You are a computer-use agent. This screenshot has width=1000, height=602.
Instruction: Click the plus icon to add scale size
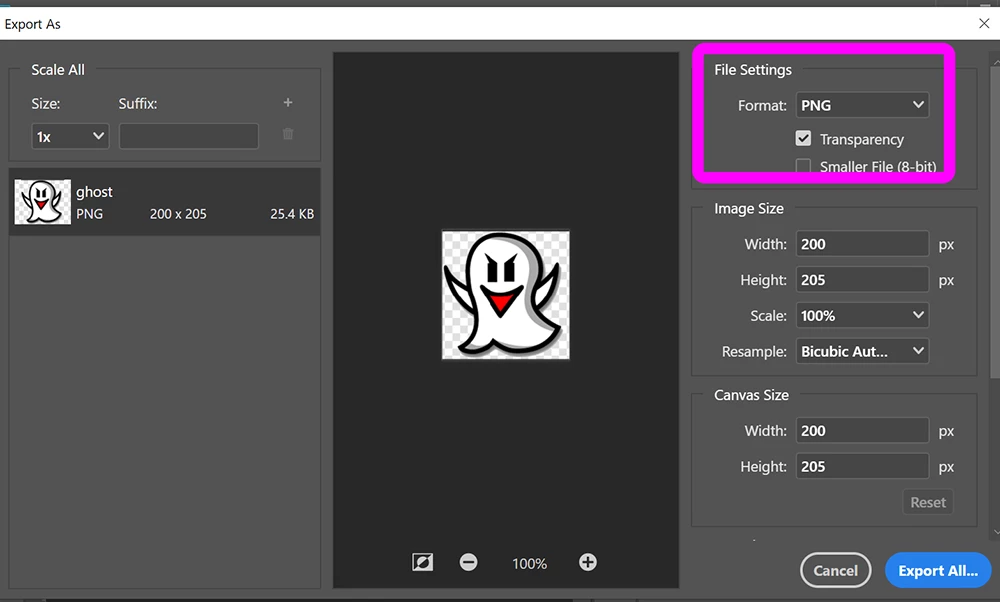click(288, 103)
